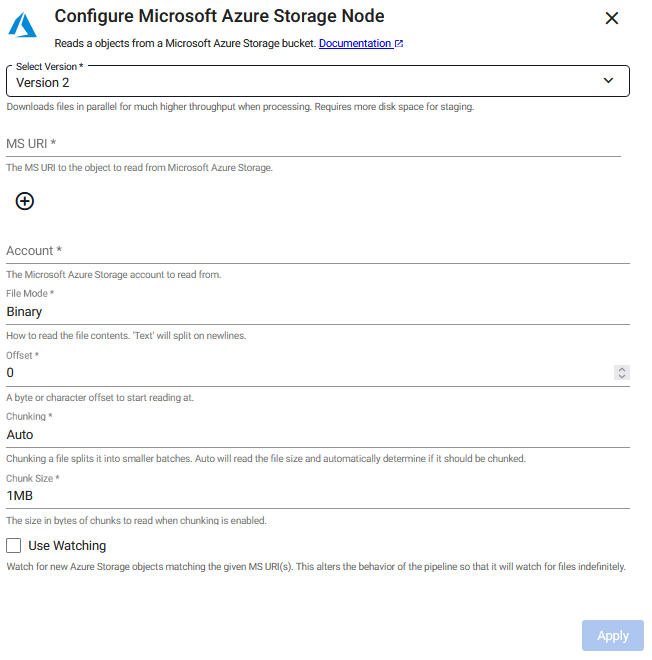Close the Configure Azure Storage Node dialog

click(612, 18)
